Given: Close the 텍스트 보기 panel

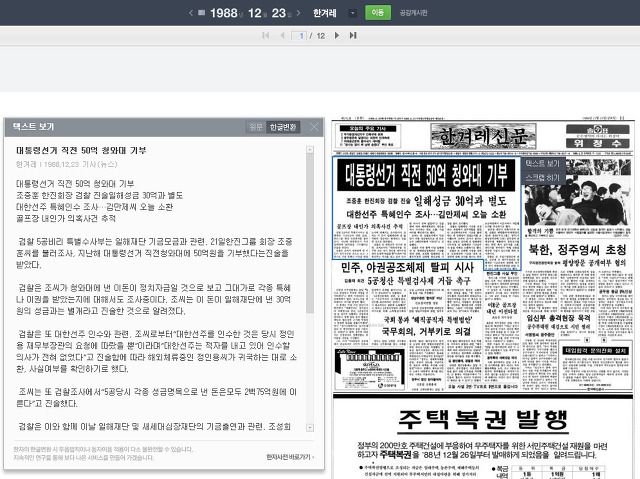Looking at the screenshot, I should [x=314, y=127].
